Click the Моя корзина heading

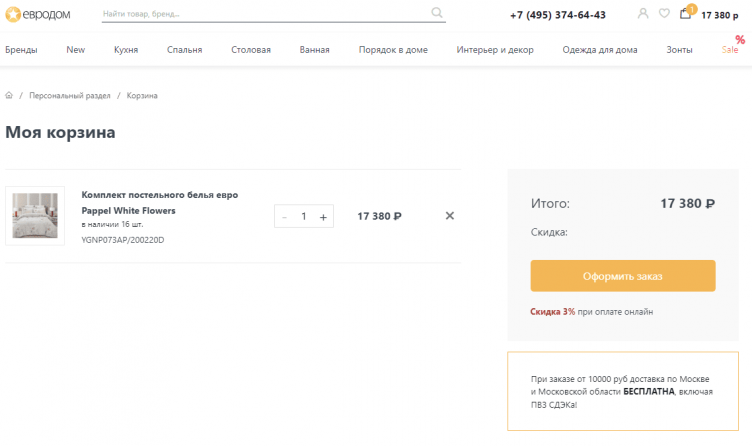point(60,132)
